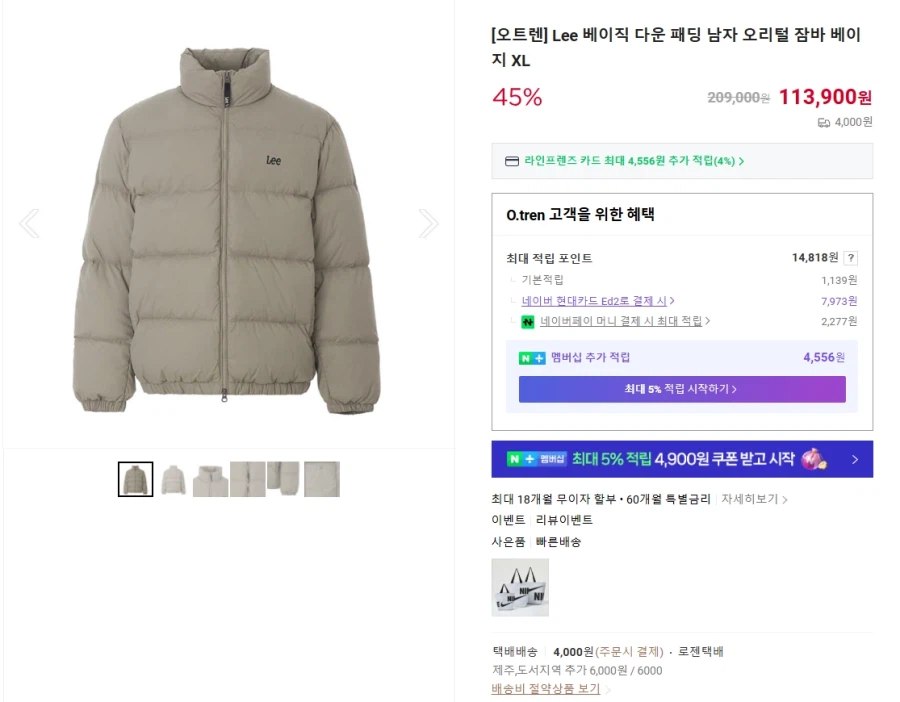This screenshot has width=900, height=702.
Task: Click the card icon beside 라인프렌즈 카드
Action: 510,161
